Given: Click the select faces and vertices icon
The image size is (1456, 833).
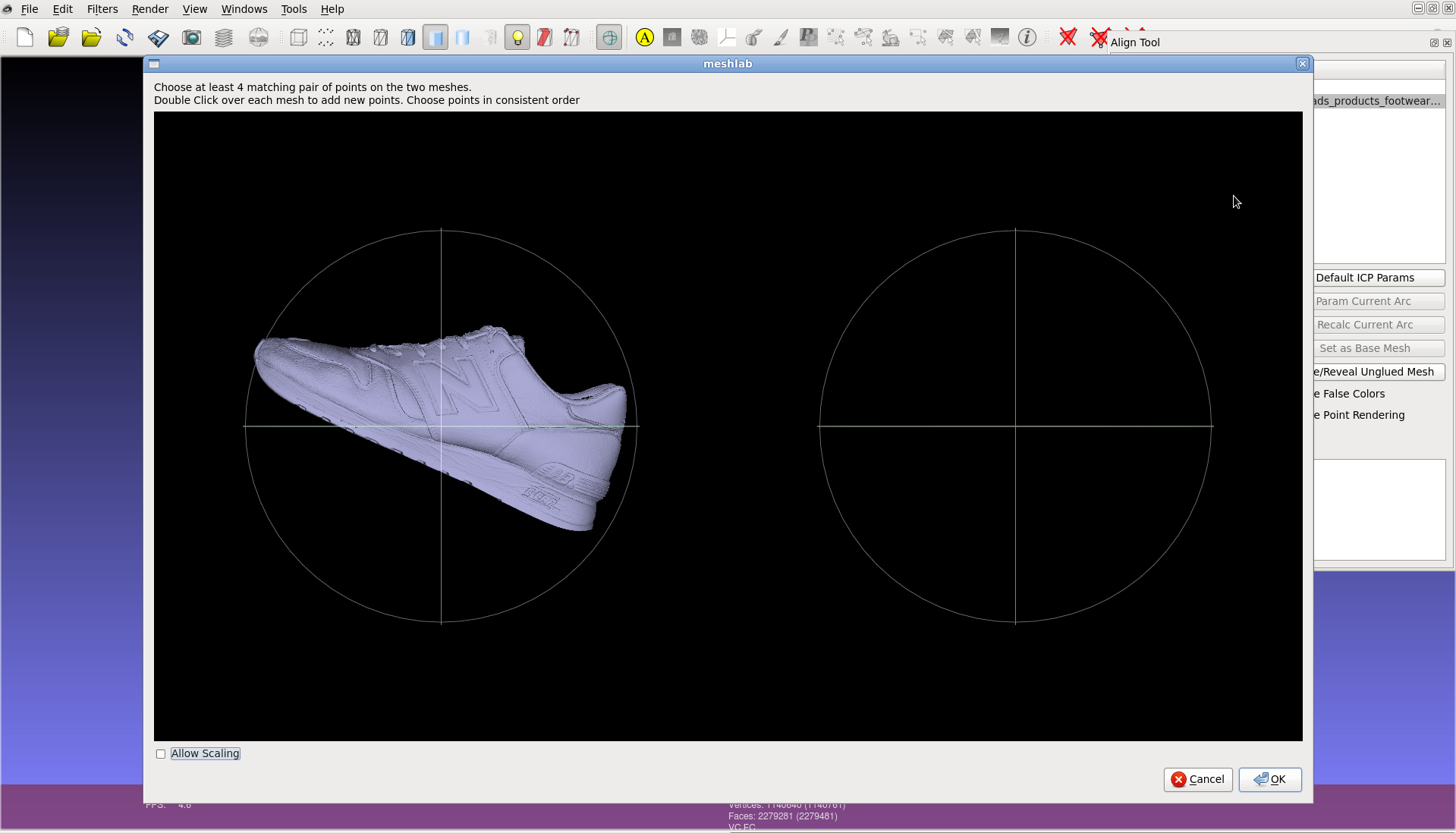Looking at the screenshot, I should pos(973,37).
